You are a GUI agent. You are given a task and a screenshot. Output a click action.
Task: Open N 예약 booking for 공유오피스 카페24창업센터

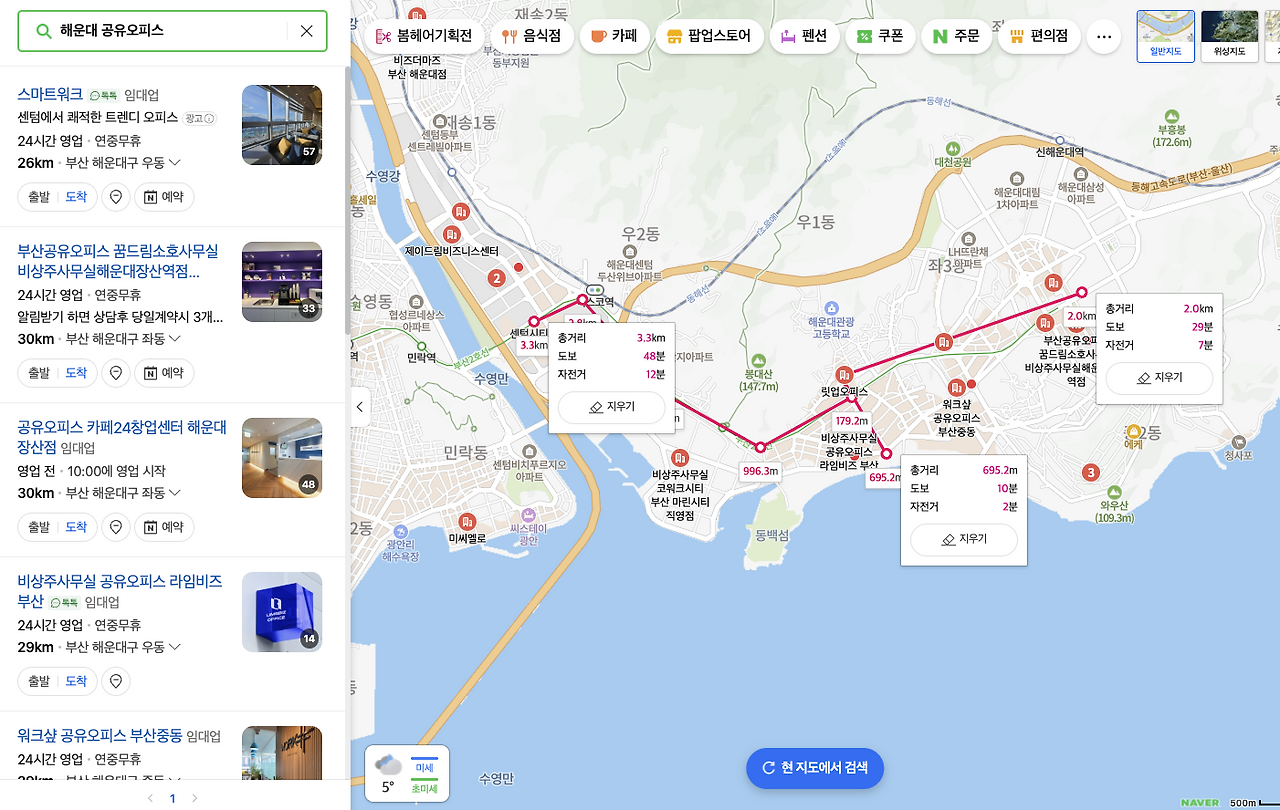[164, 527]
